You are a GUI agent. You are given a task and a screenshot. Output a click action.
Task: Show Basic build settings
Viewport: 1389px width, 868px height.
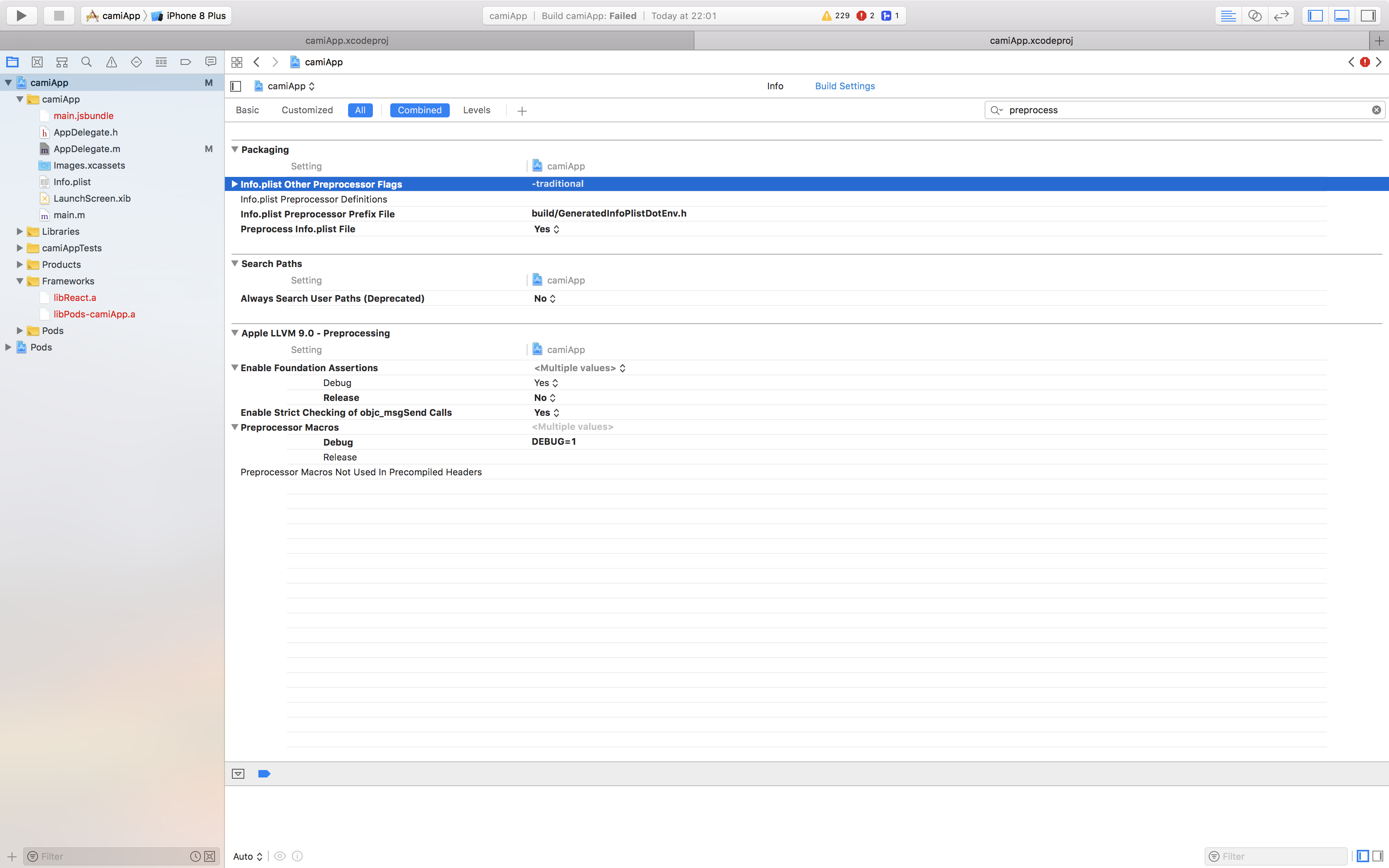247,110
